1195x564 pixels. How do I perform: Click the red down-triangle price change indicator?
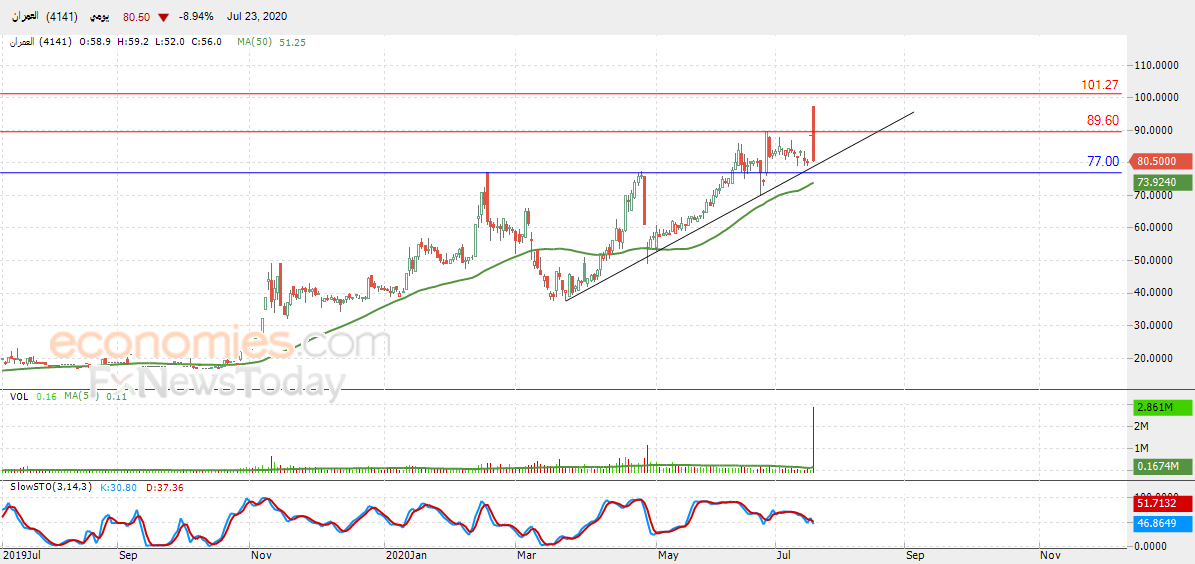163,17
